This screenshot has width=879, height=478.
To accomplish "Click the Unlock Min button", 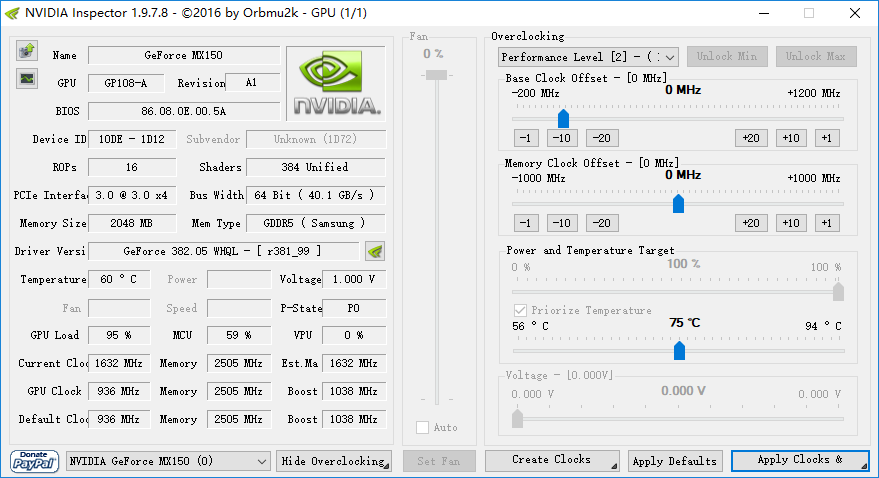I will [x=727, y=56].
